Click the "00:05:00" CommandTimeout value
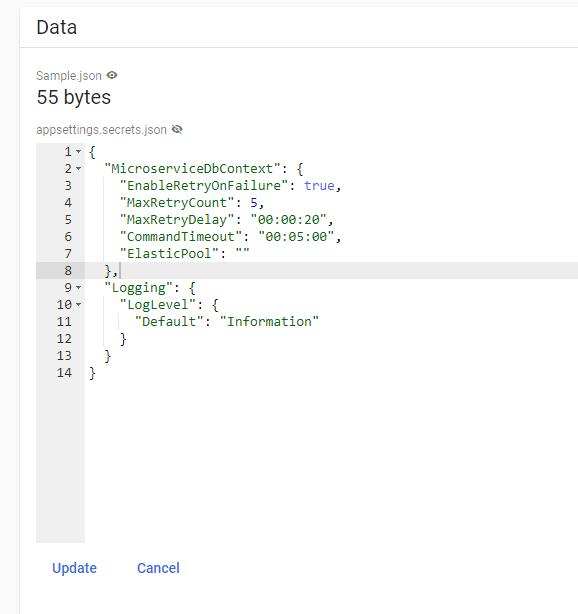The height and width of the screenshot is (614, 578). (296, 237)
